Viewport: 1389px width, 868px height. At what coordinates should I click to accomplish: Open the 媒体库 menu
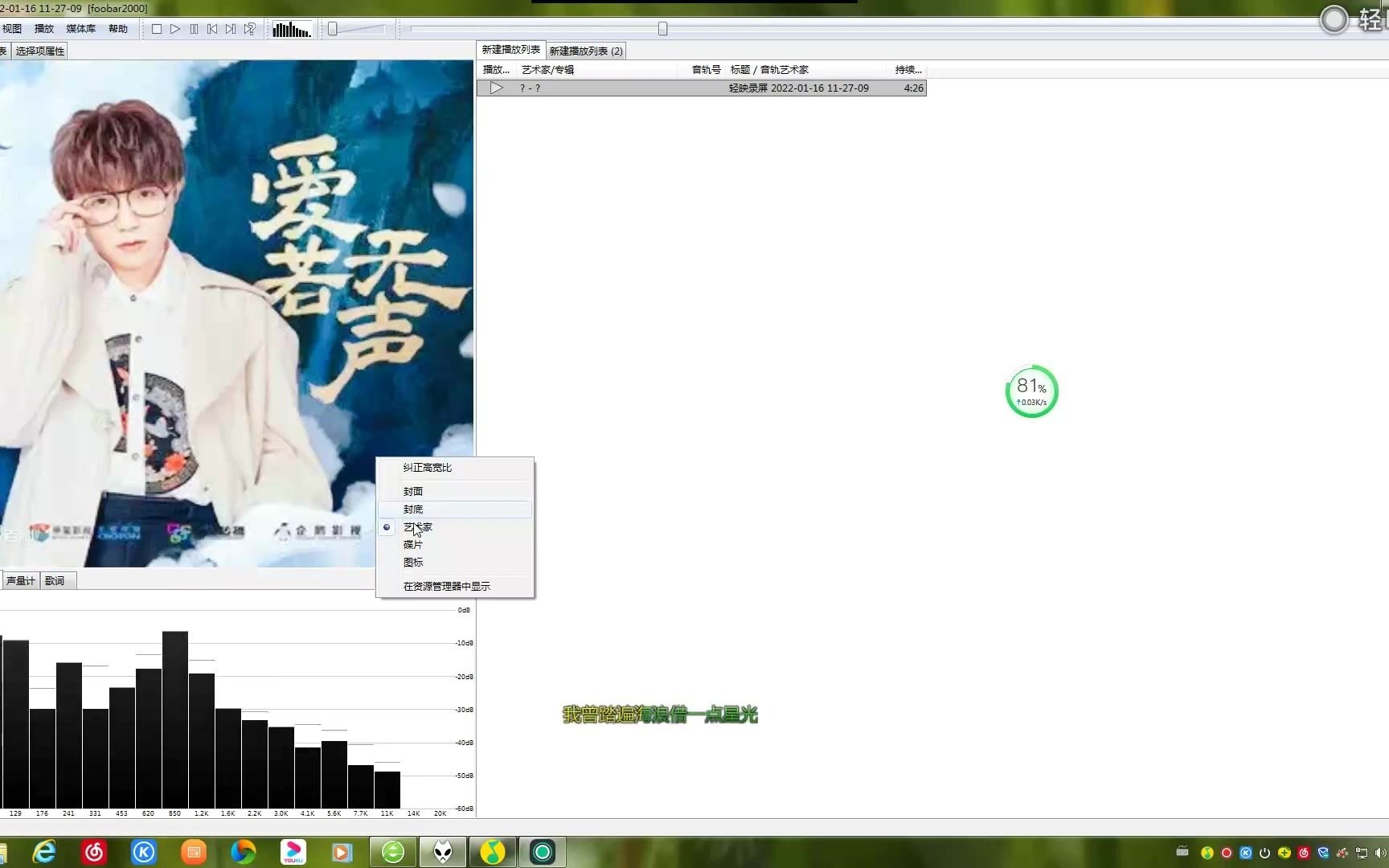(80, 29)
